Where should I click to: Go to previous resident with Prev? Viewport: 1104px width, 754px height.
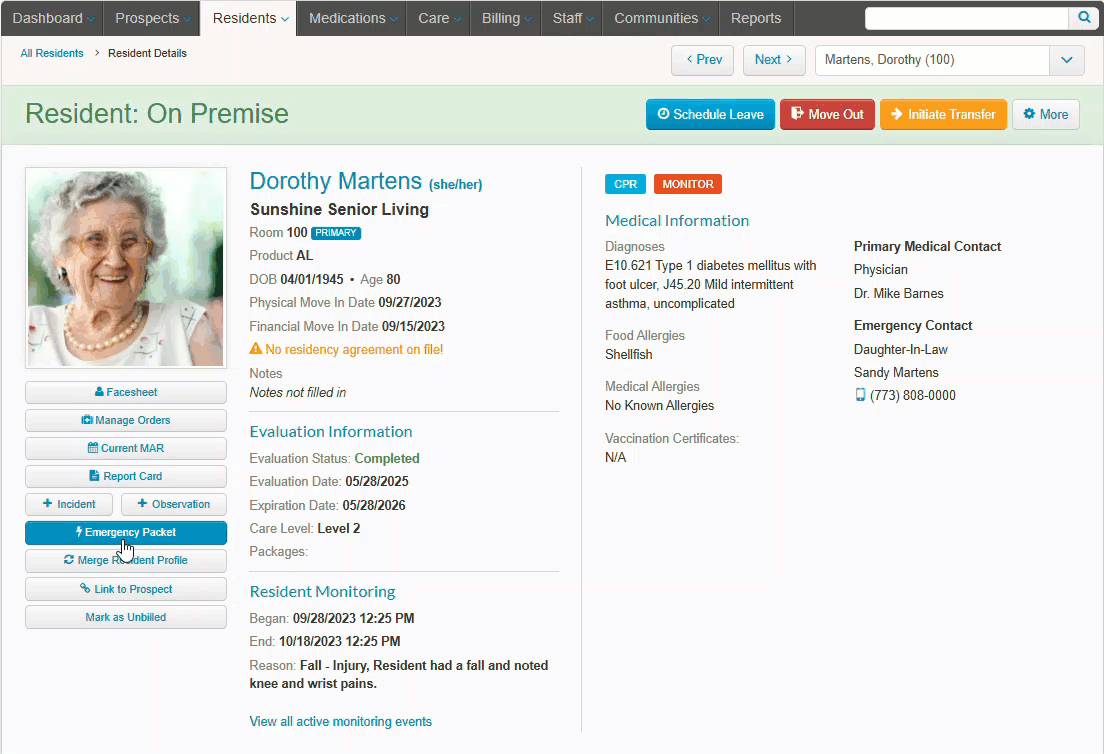[x=703, y=61]
